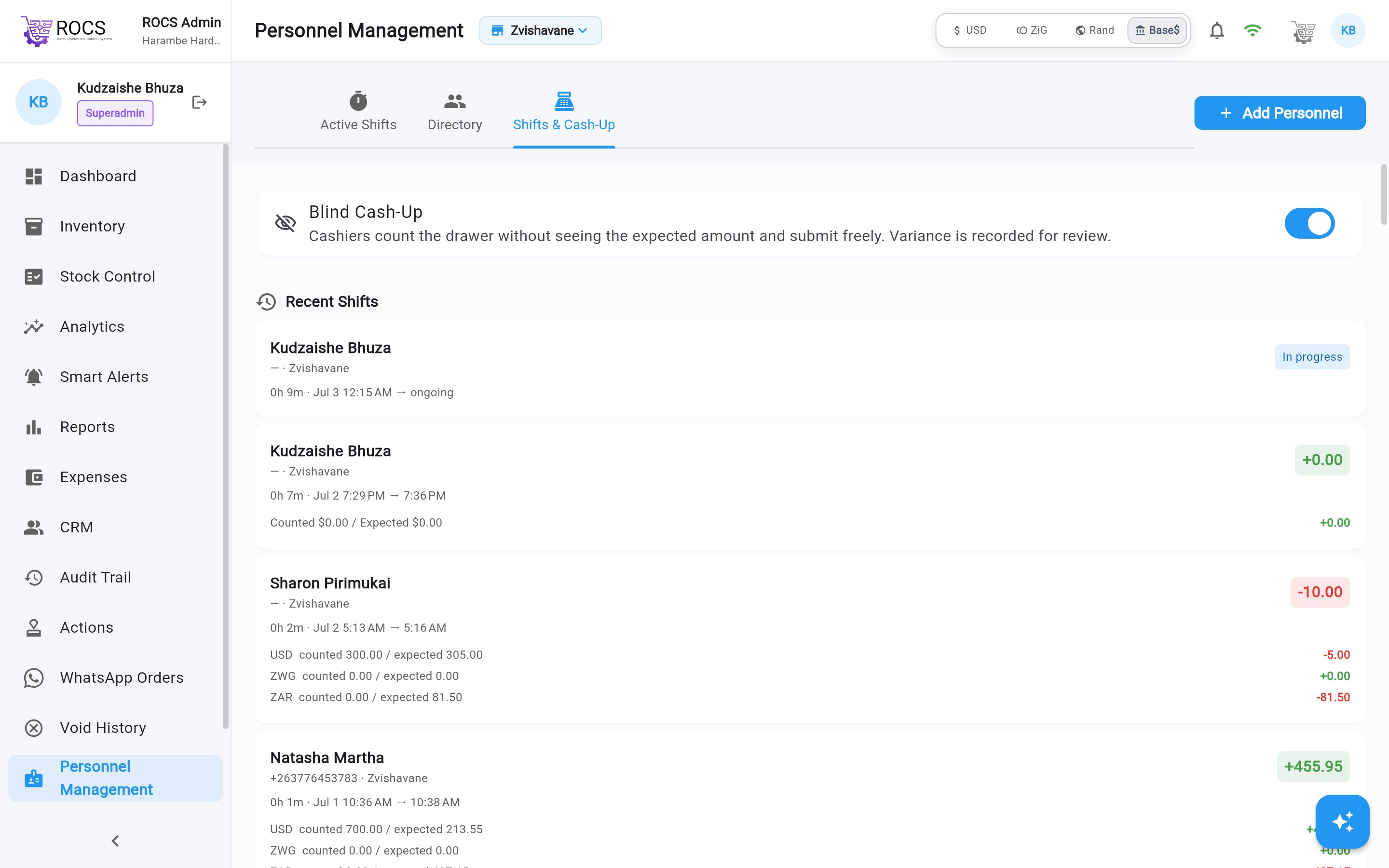The image size is (1389, 868).
Task: Click the Add Personnel button
Action: click(x=1280, y=113)
